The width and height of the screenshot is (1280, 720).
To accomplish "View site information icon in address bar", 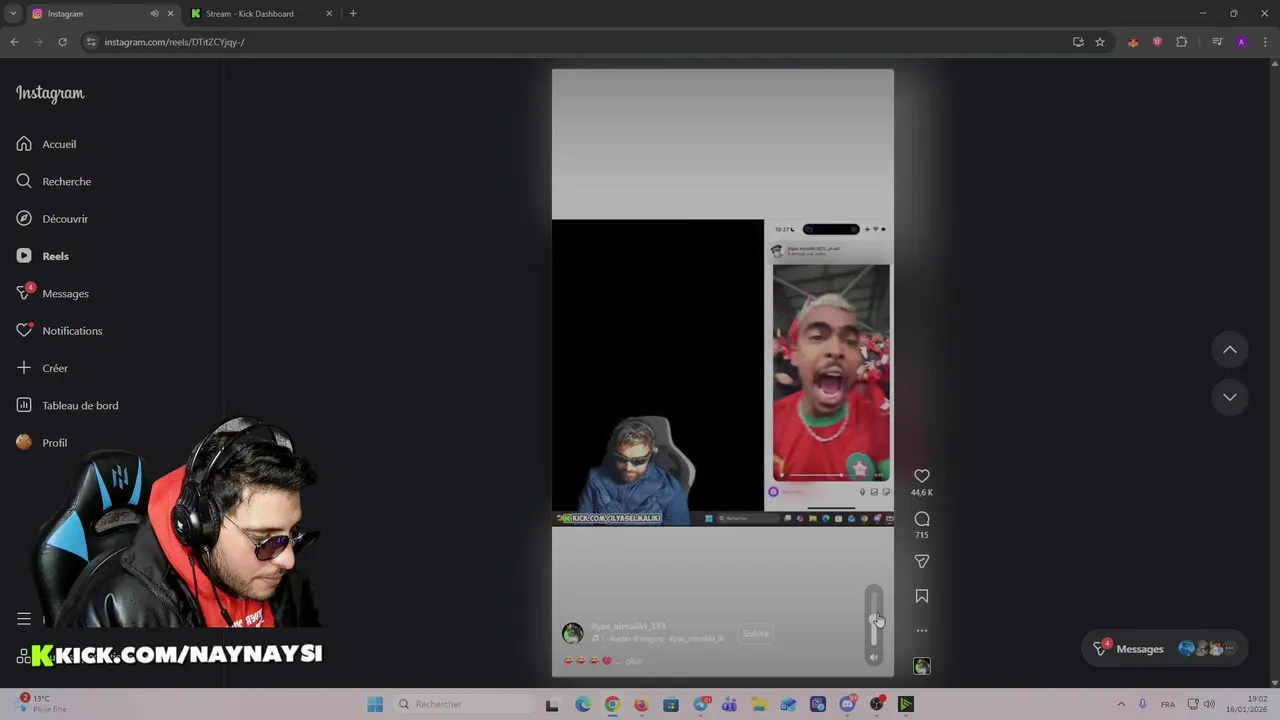I will pyautogui.click(x=91, y=42).
